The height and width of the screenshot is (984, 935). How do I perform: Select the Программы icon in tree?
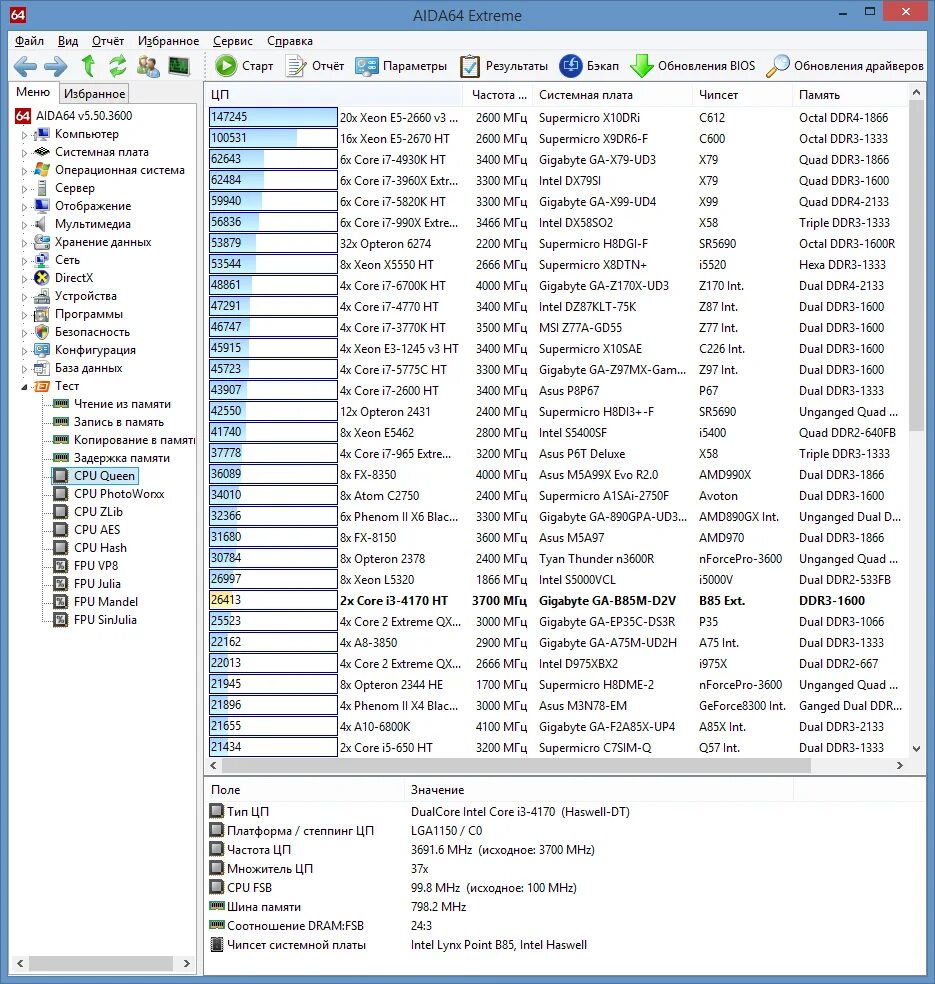click(x=41, y=314)
